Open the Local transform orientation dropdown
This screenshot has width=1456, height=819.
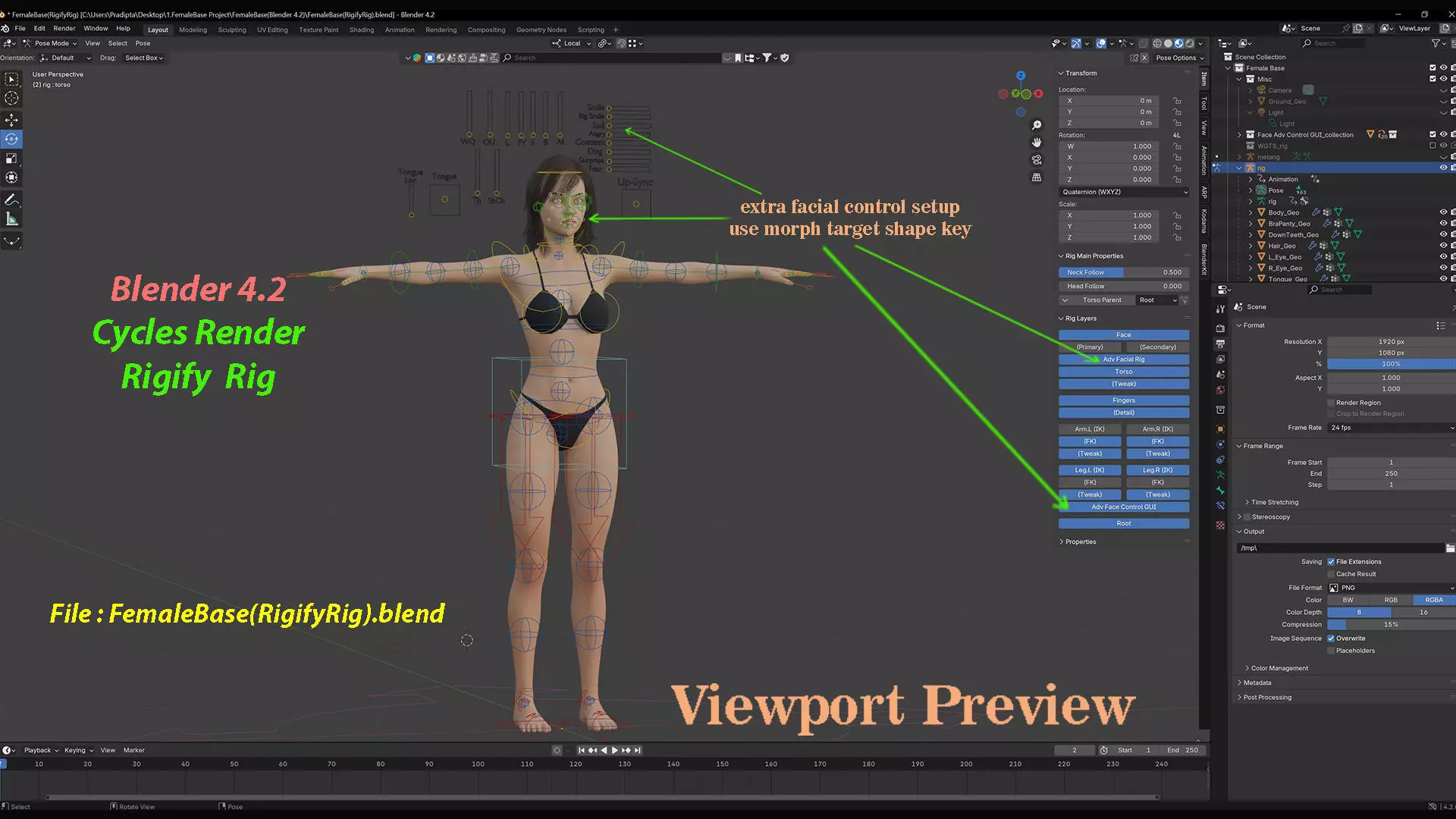coord(572,43)
